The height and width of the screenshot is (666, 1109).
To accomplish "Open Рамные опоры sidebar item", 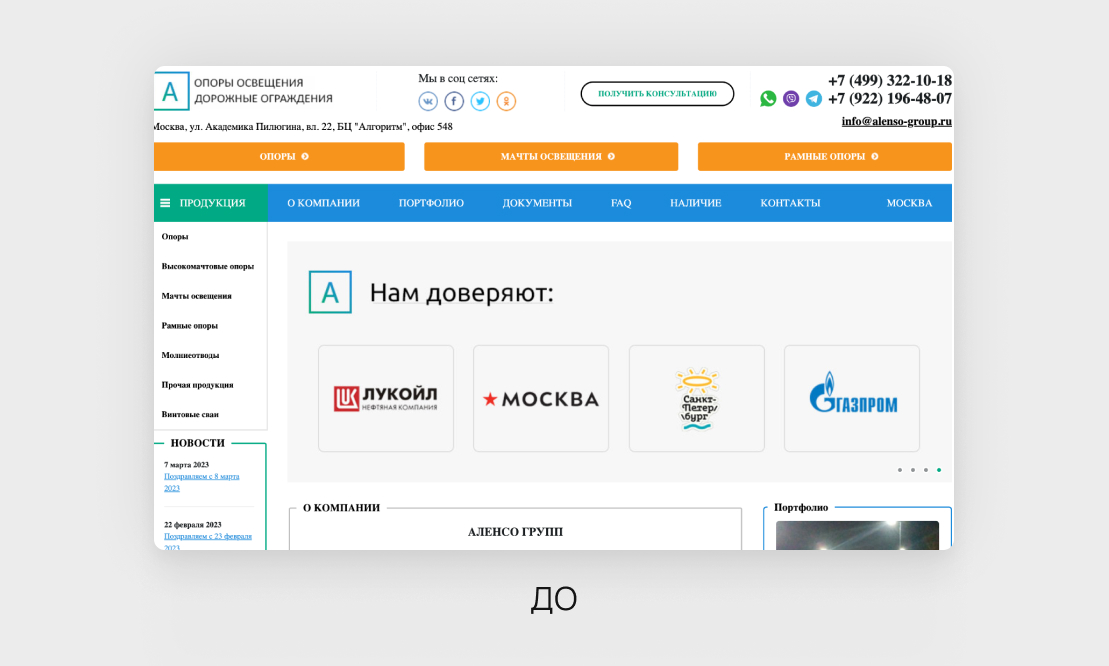I will [x=190, y=326].
